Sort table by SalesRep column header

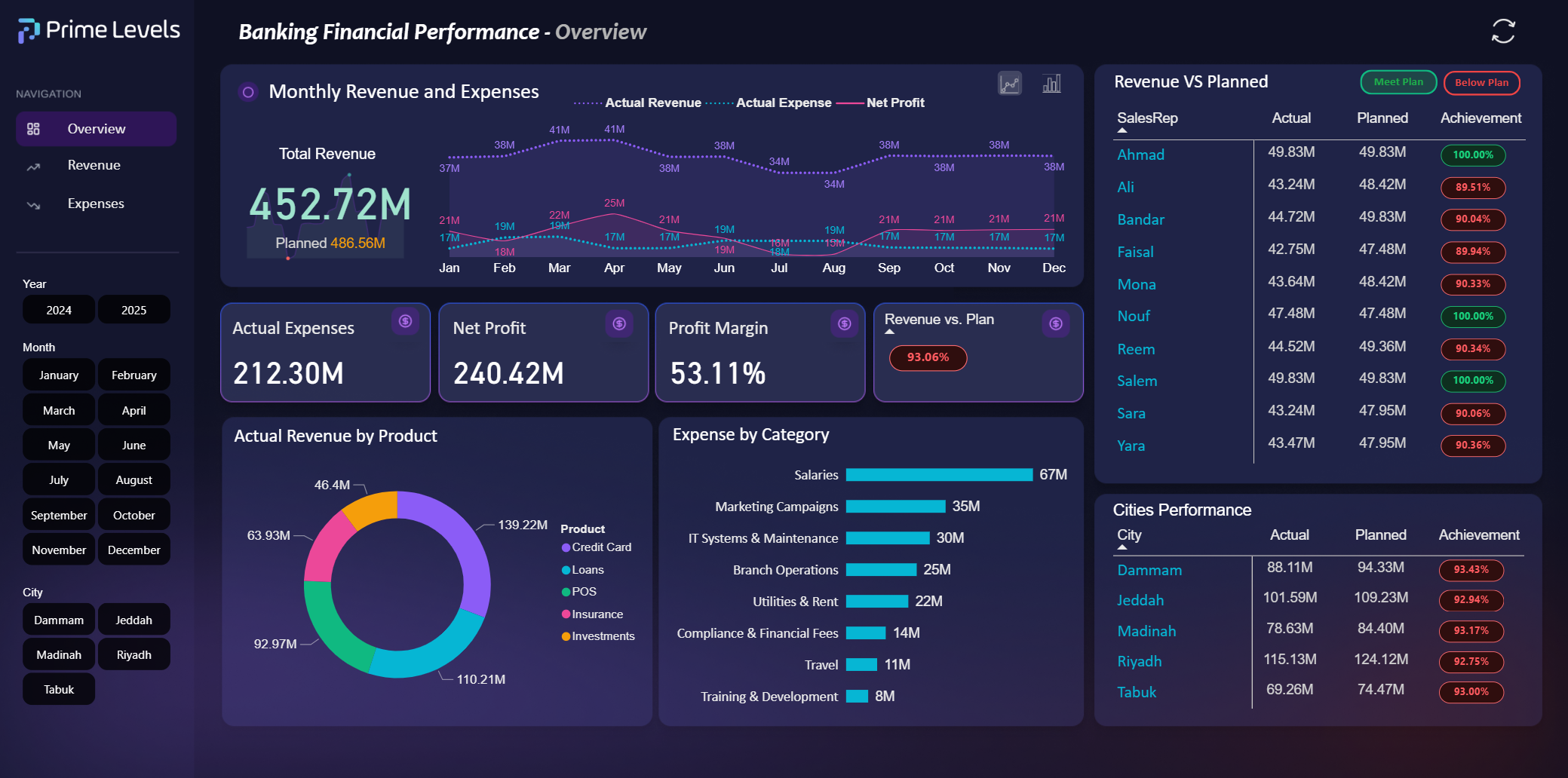[1146, 118]
